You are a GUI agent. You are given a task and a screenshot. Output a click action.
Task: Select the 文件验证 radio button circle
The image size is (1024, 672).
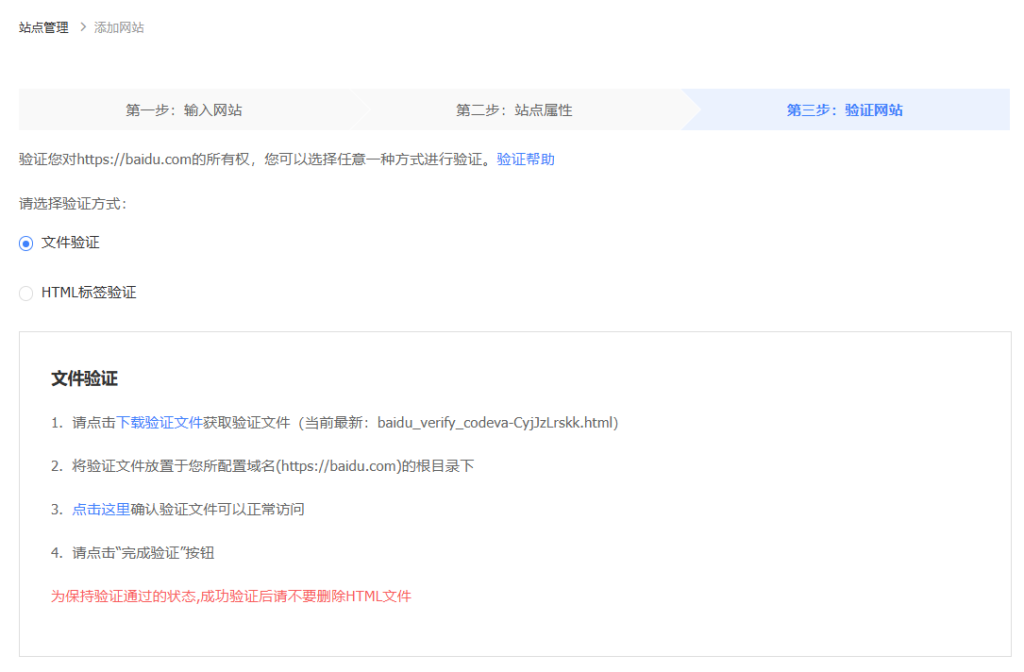[26, 243]
